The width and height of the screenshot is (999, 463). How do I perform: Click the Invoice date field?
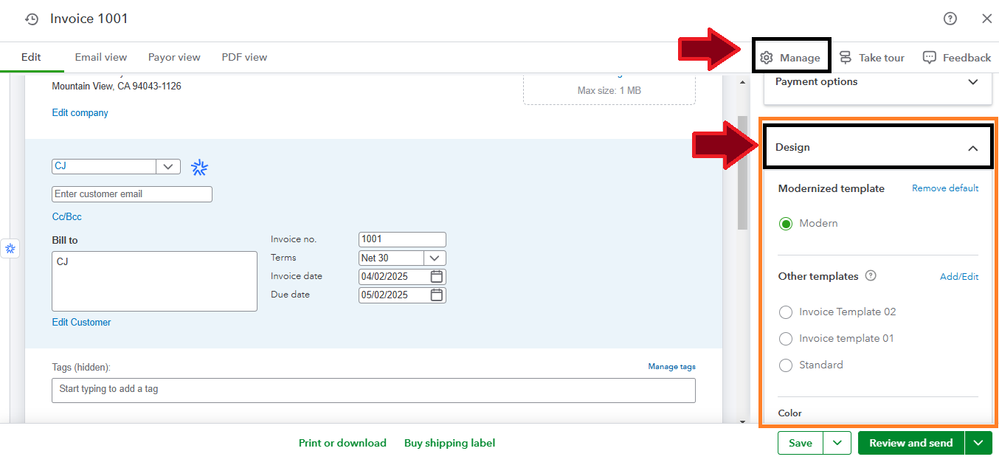(x=403, y=276)
